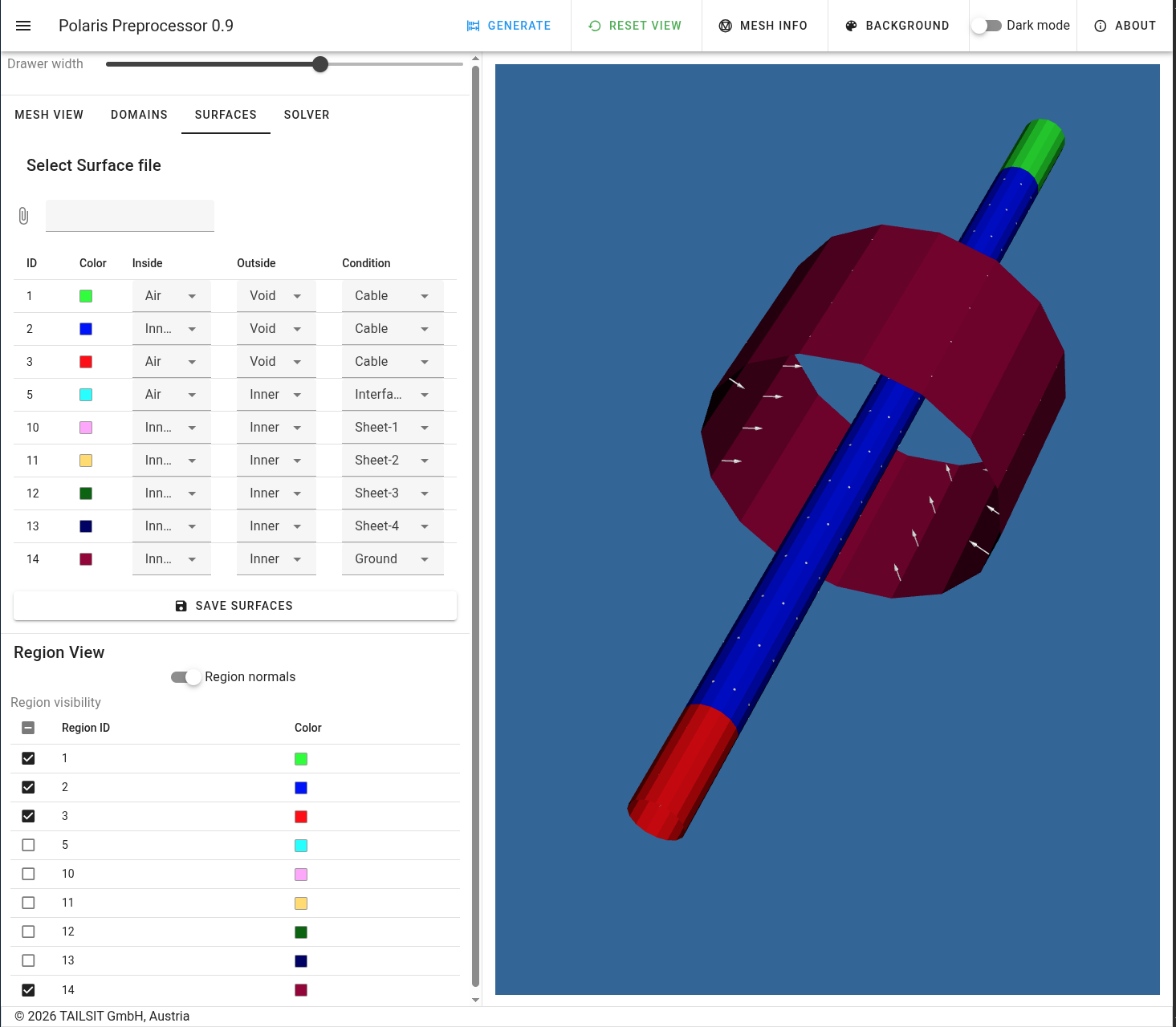Click the Generate toolbar icon
This screenshot has height=1027, width=1176.
click(474, 26)
